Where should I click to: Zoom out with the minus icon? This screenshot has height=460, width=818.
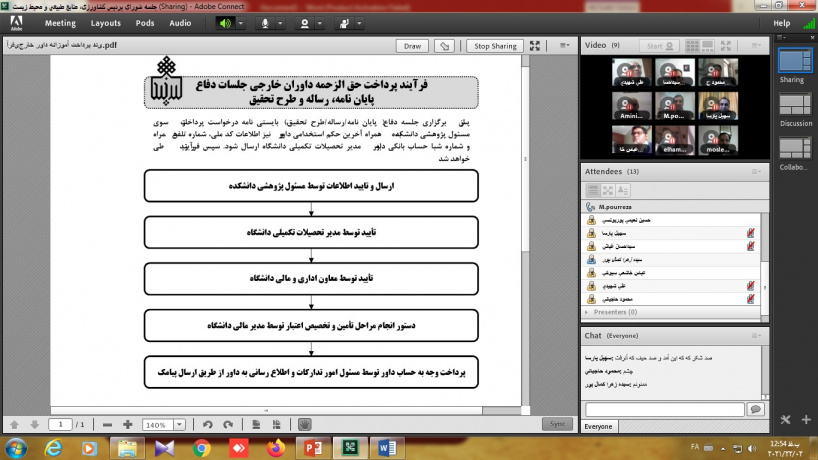(106, 424)
